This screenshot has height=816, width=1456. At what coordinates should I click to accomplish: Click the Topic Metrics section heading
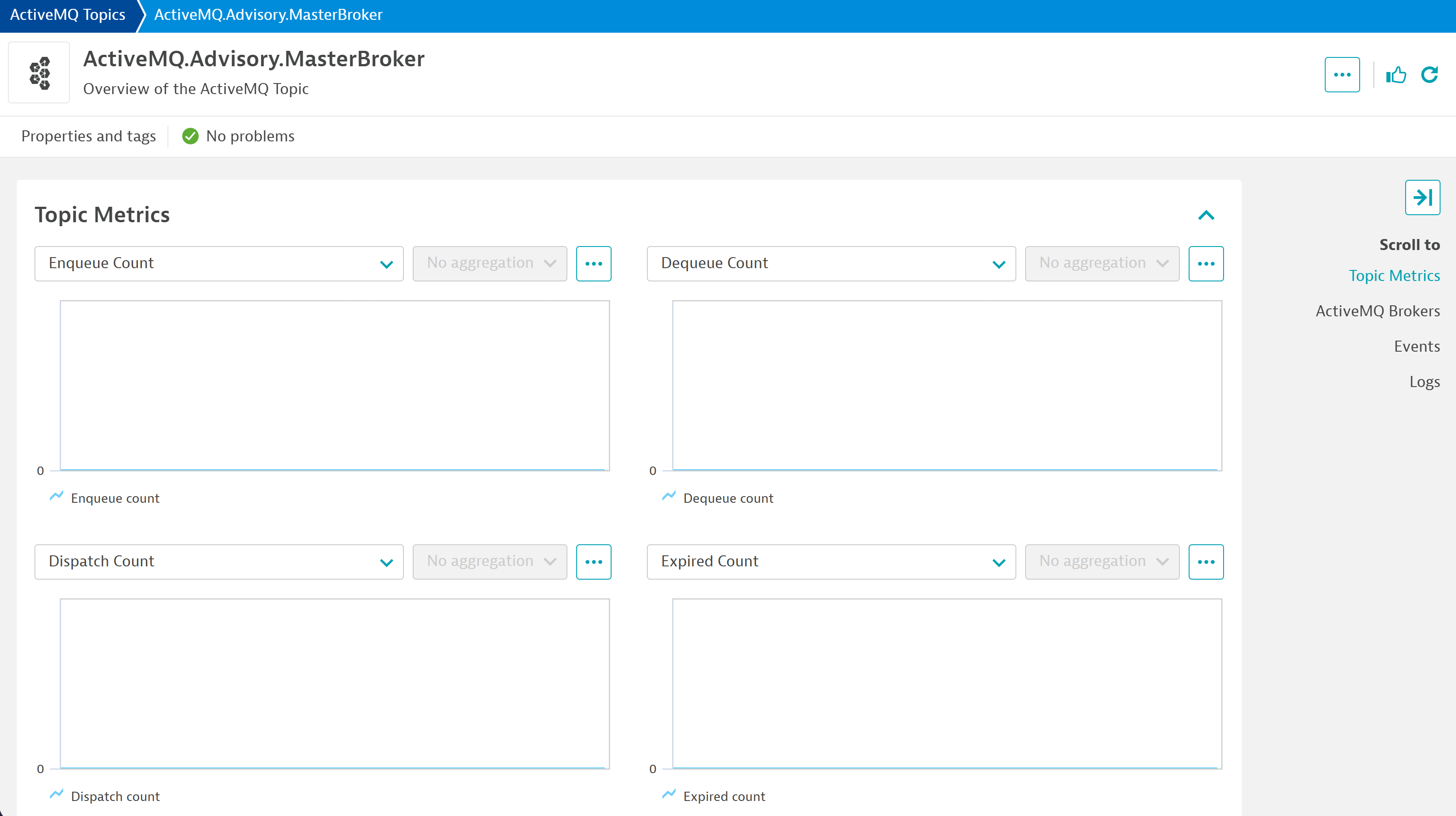[x=103, y=215]
